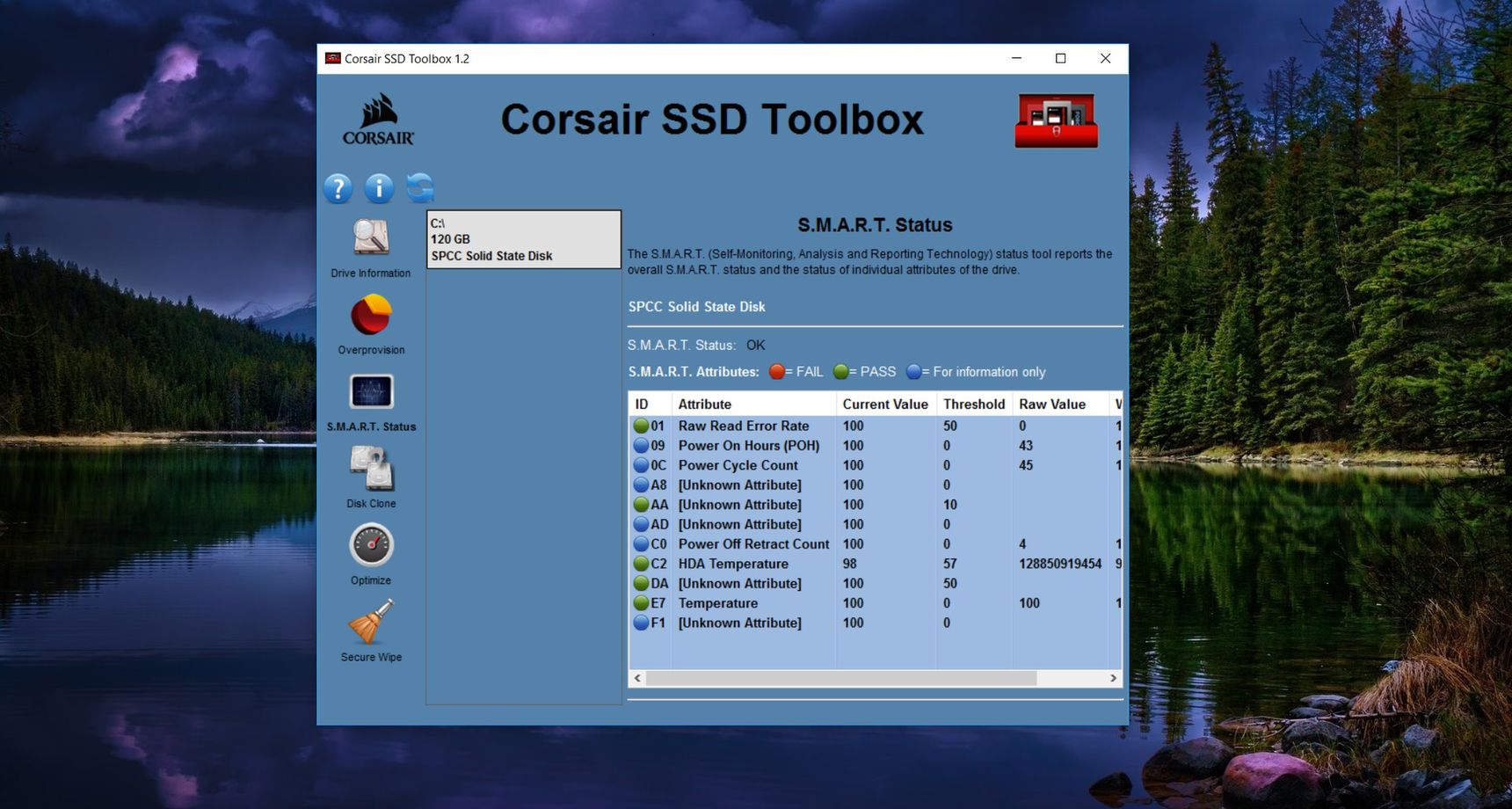Click green status dot for ID E7
This screenshot has width=1512, height=809.
pyautogui.click(x=641, y=603)
